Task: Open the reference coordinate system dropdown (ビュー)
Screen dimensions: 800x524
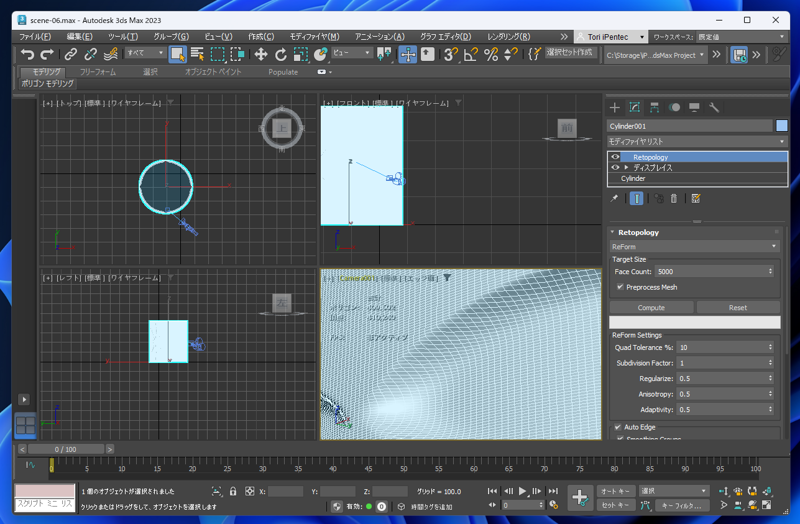Action: [x=352, y=53]
